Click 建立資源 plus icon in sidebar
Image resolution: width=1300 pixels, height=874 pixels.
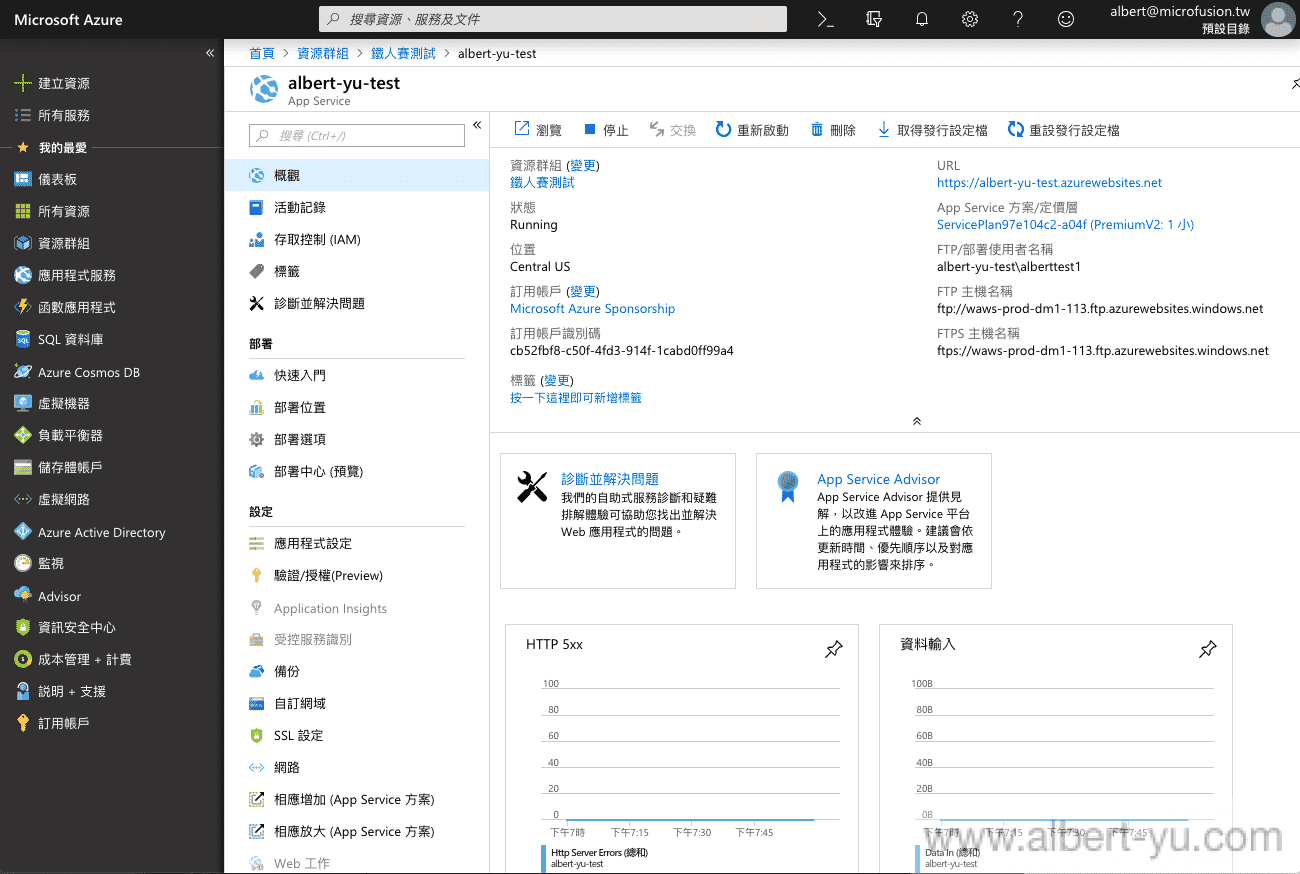coord(23,83)
